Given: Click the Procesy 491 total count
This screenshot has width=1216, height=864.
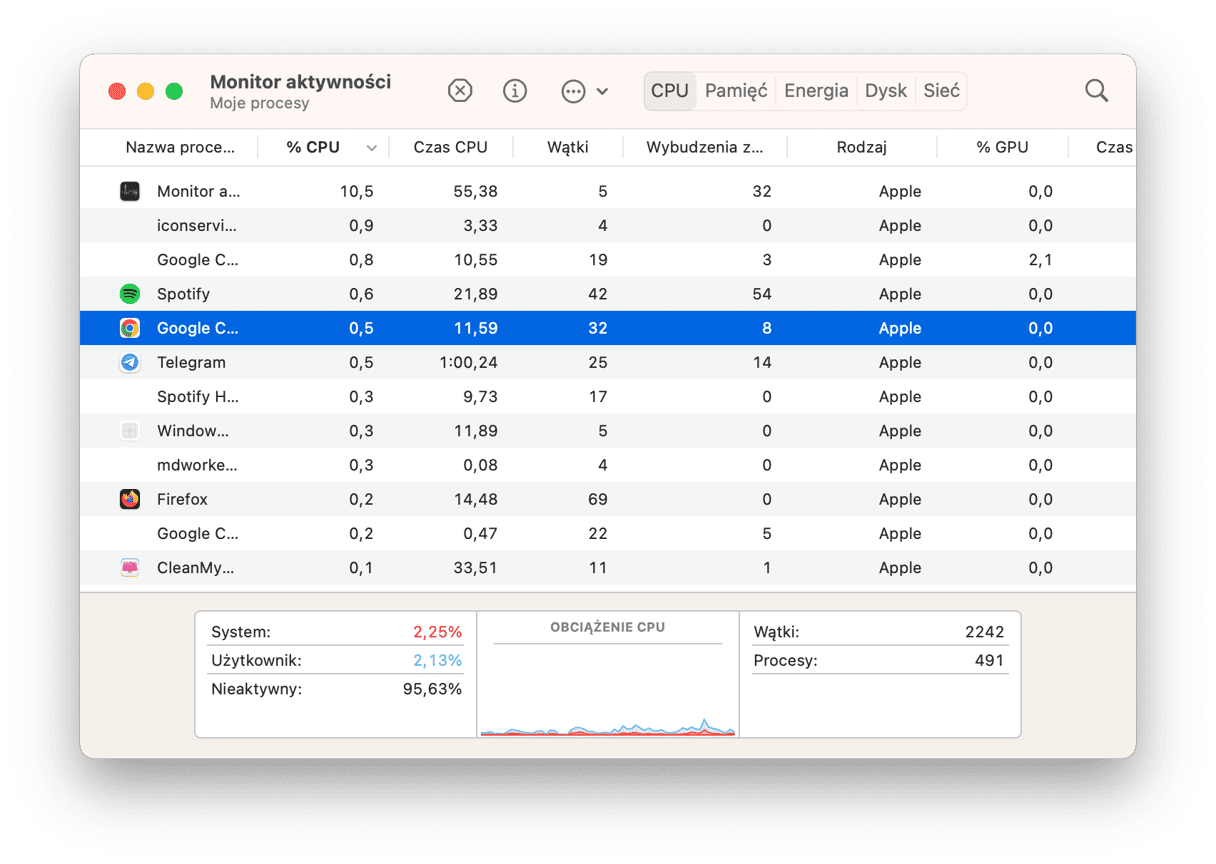Looking at the screenshot, I should coord(879,660).
